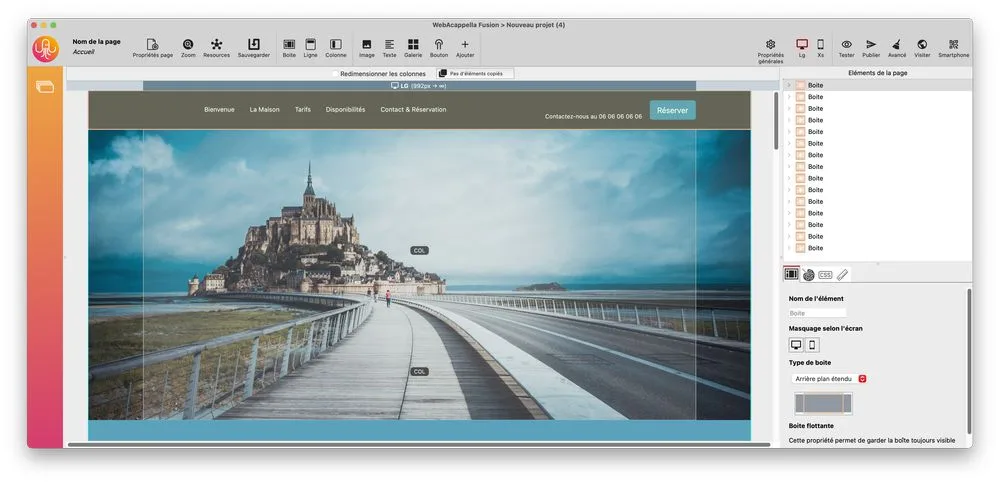Add a Bouton element from toolbar
1000x484 pixels.
pyautogui.click(x=439, y=45)
